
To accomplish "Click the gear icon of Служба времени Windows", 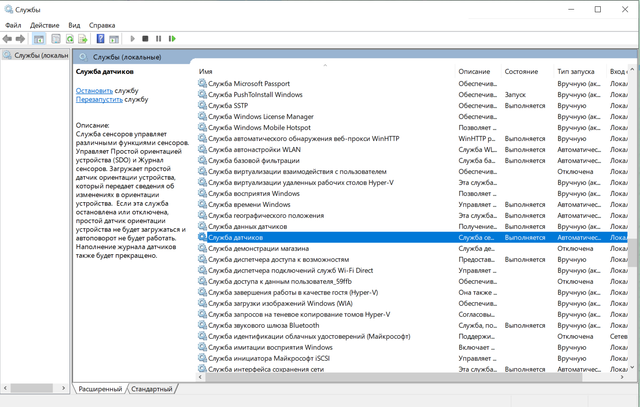I will coord(202,204).
